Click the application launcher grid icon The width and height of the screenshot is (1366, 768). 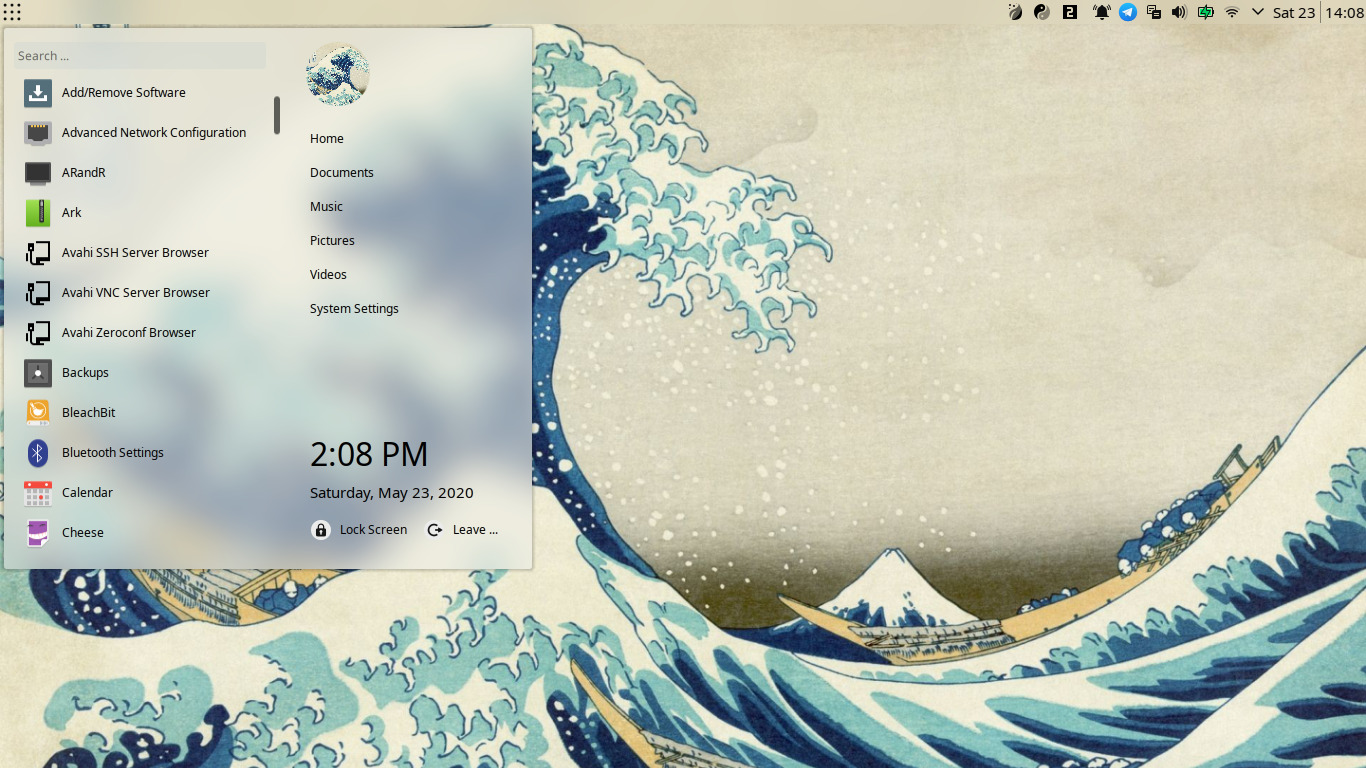[x=12, y=12]
